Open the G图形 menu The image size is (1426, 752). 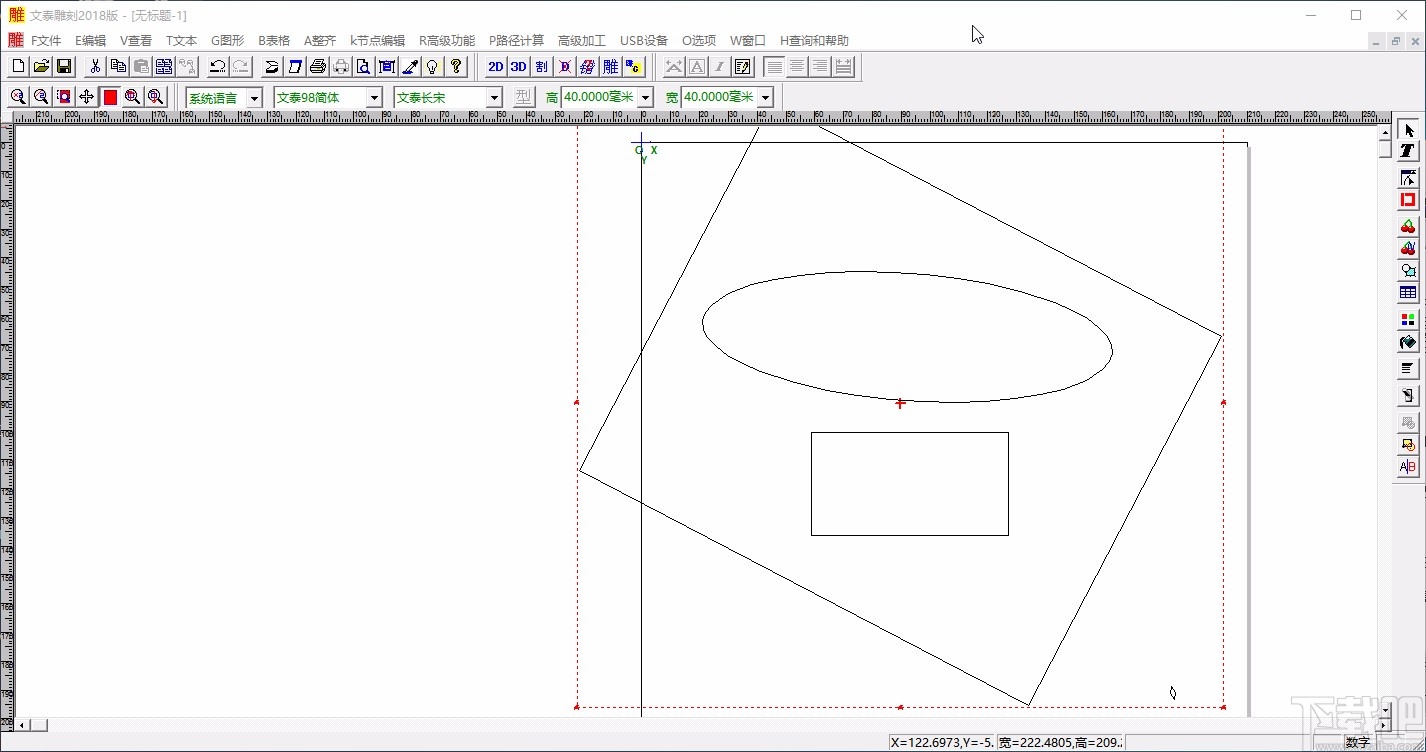(227, 41)
